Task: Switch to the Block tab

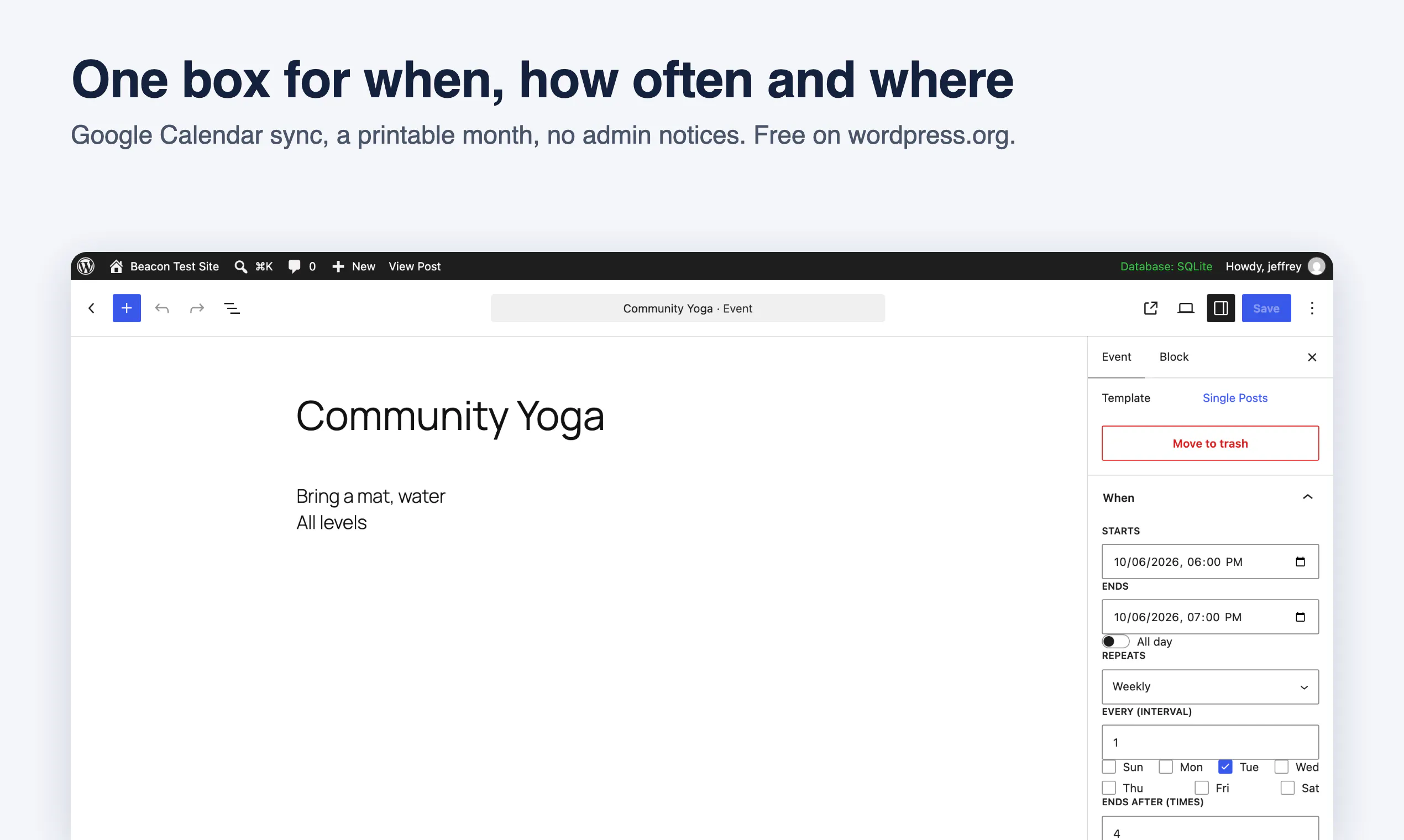Action: (x=1174, y=357)
